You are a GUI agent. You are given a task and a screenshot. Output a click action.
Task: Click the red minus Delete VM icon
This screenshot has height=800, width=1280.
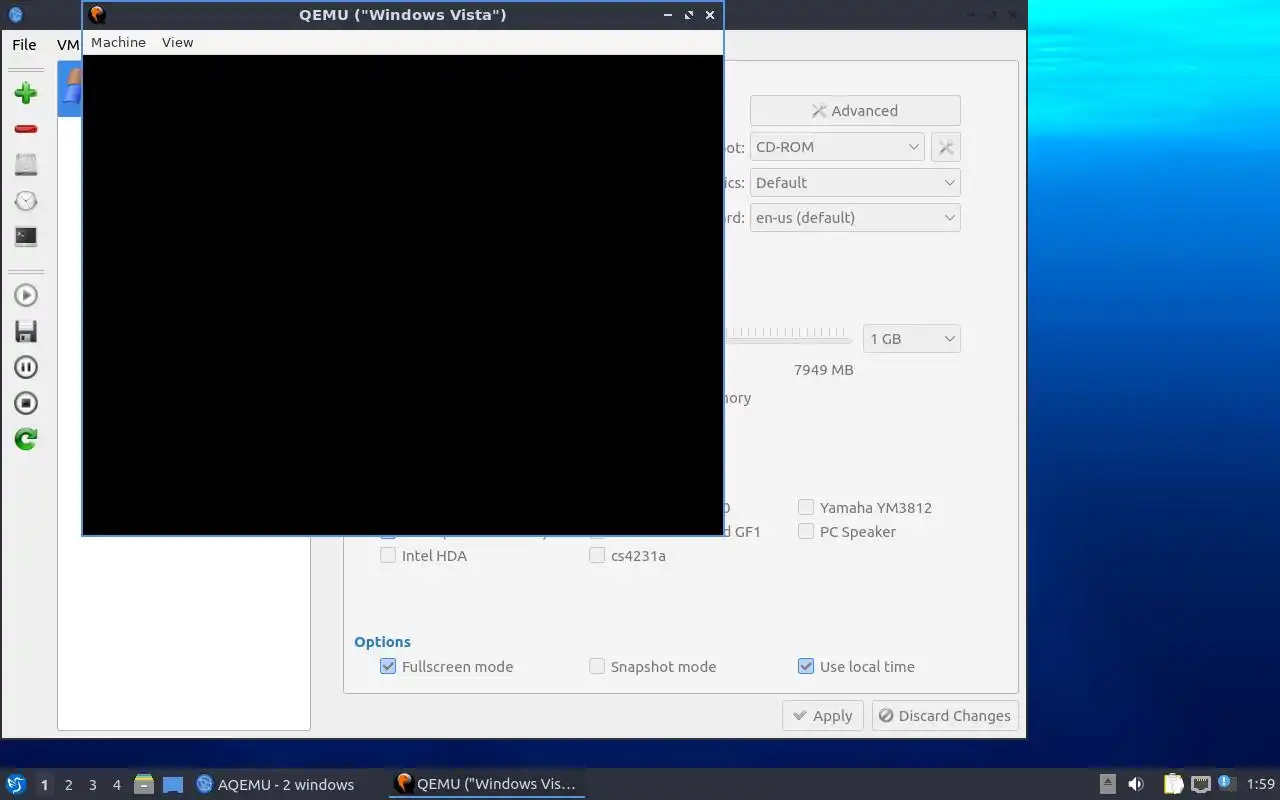point(26,129)
